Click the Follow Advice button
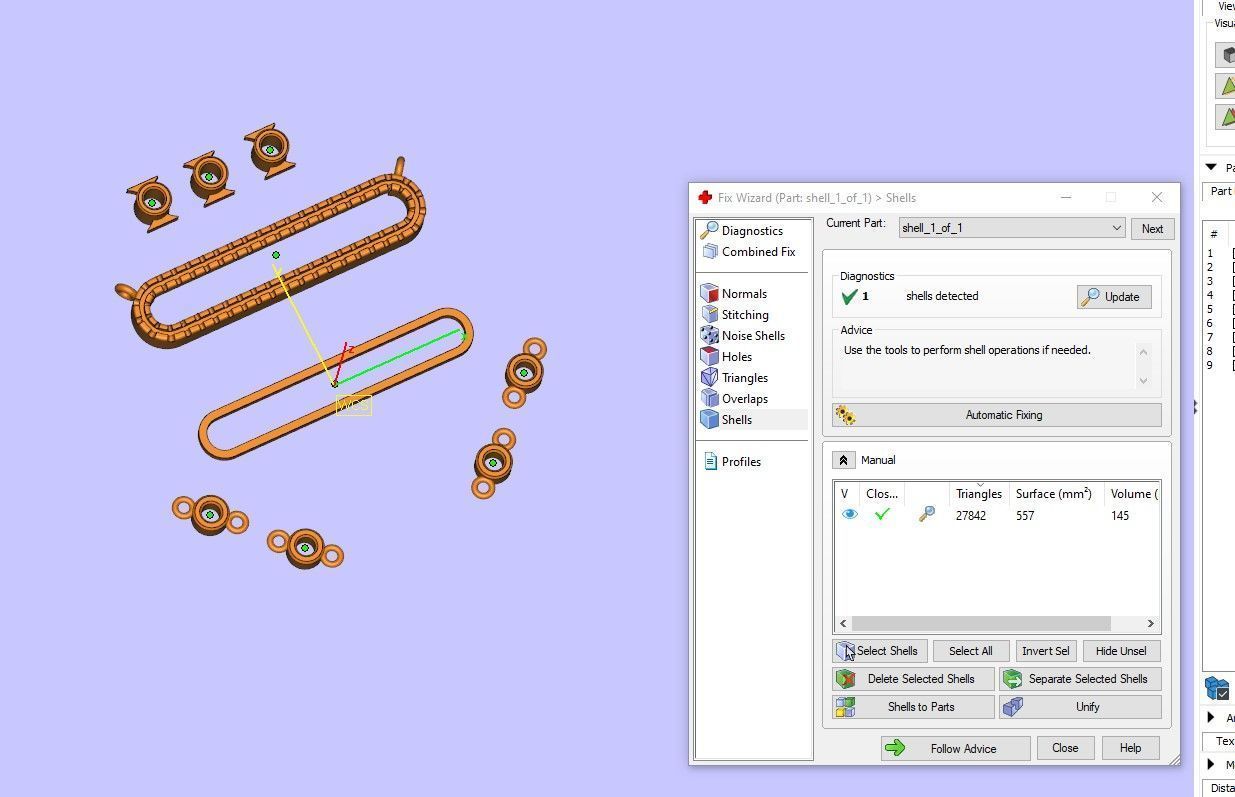Screen dimensions: 1235x797 click(x=955, y=748)
